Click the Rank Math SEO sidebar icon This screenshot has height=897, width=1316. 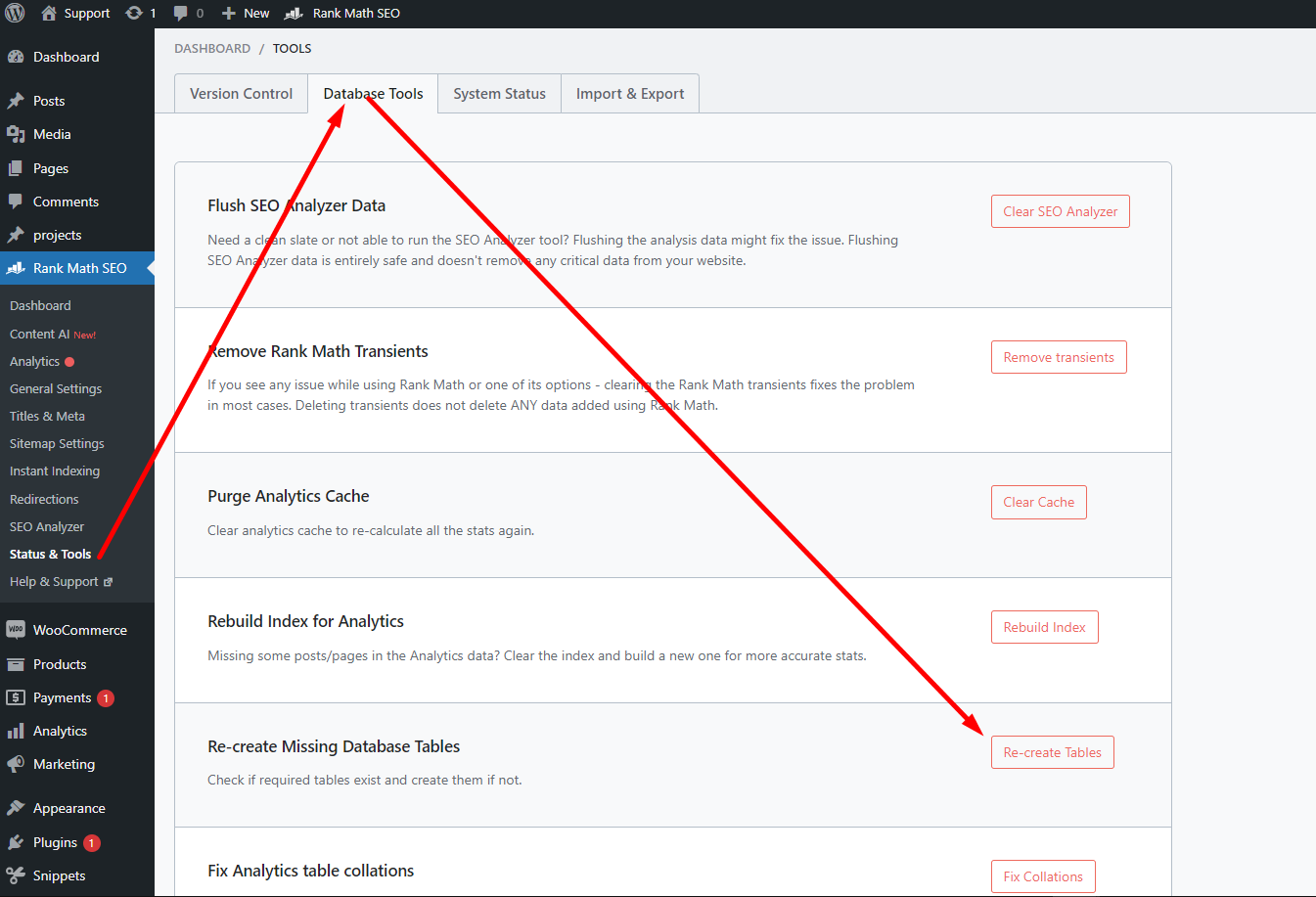tap(16, 268)
